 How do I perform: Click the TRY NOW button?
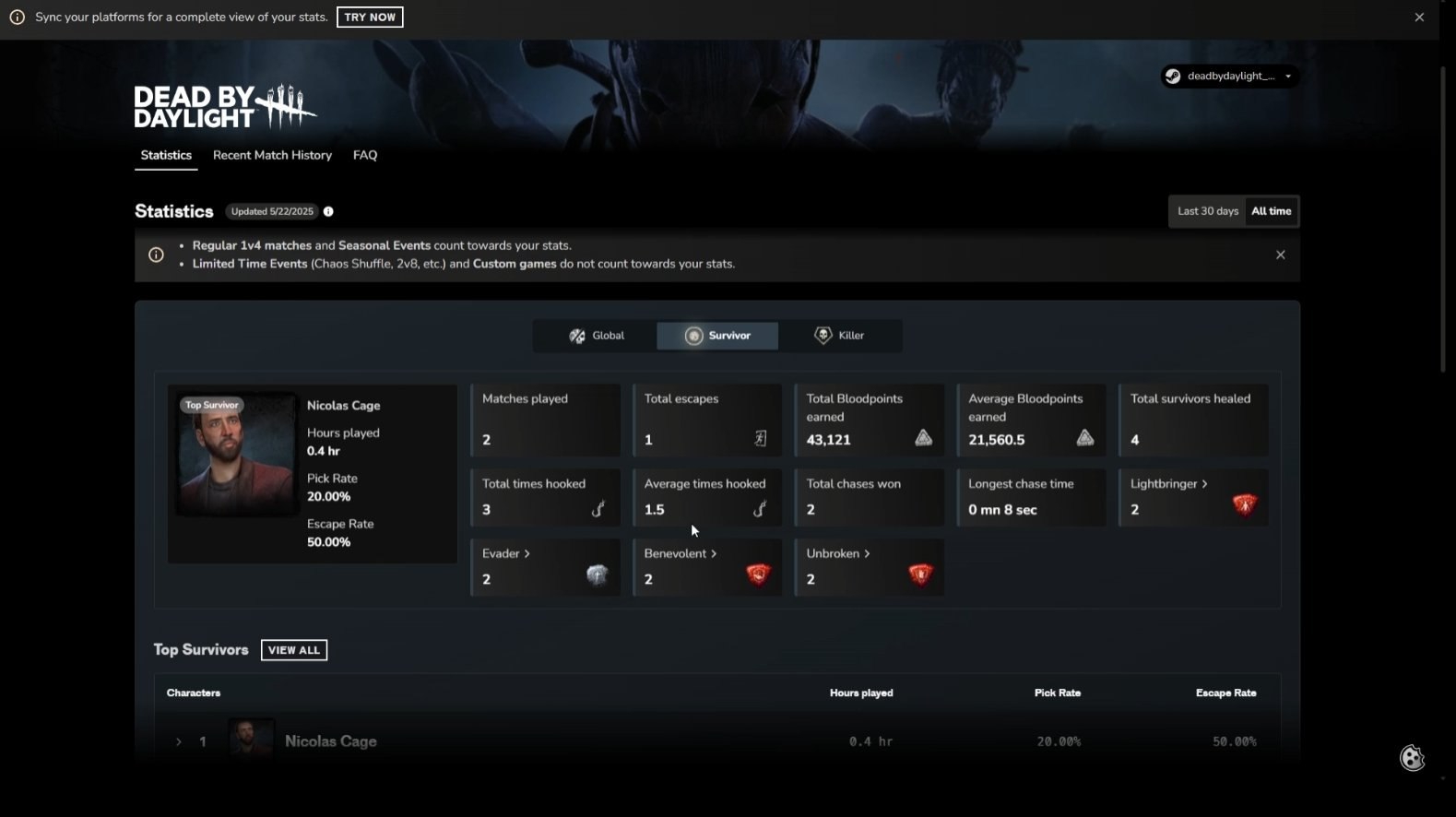pos(370,18)
